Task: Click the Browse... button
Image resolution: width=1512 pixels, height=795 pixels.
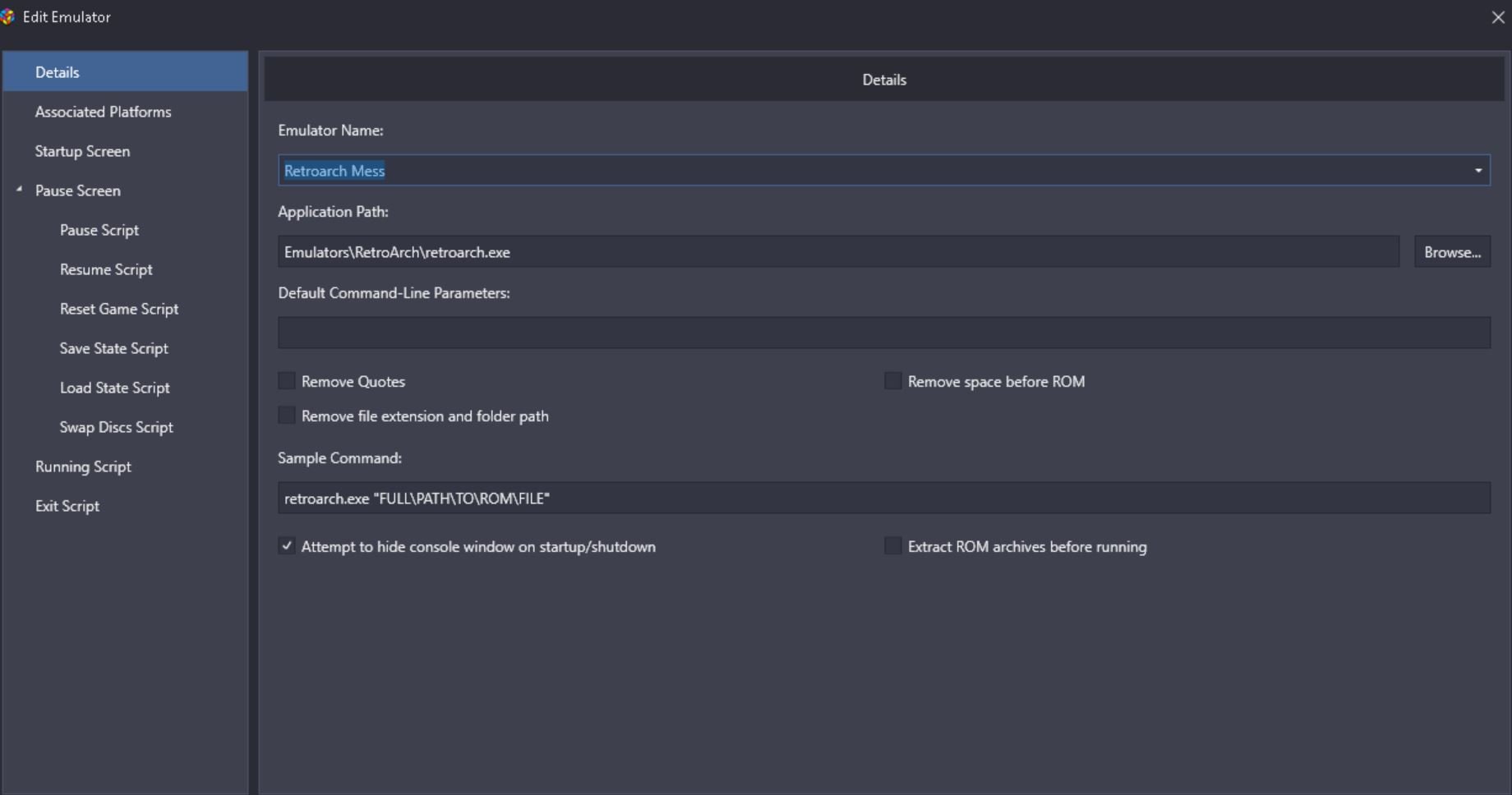Action: tap(1452, 252)
